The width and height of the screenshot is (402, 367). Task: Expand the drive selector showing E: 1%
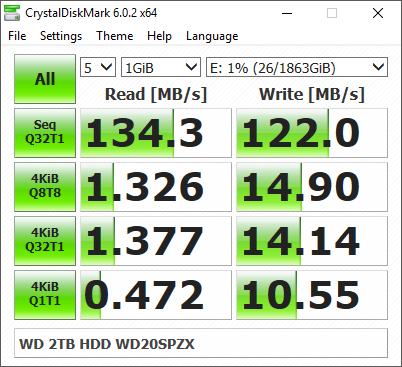pos(297,67)
